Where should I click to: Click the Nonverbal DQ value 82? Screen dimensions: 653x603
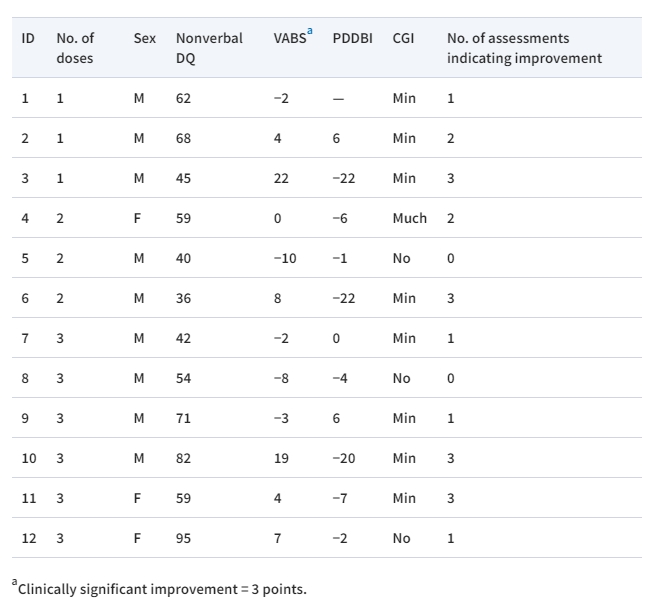pyautogui.click(x=183, y=458)
